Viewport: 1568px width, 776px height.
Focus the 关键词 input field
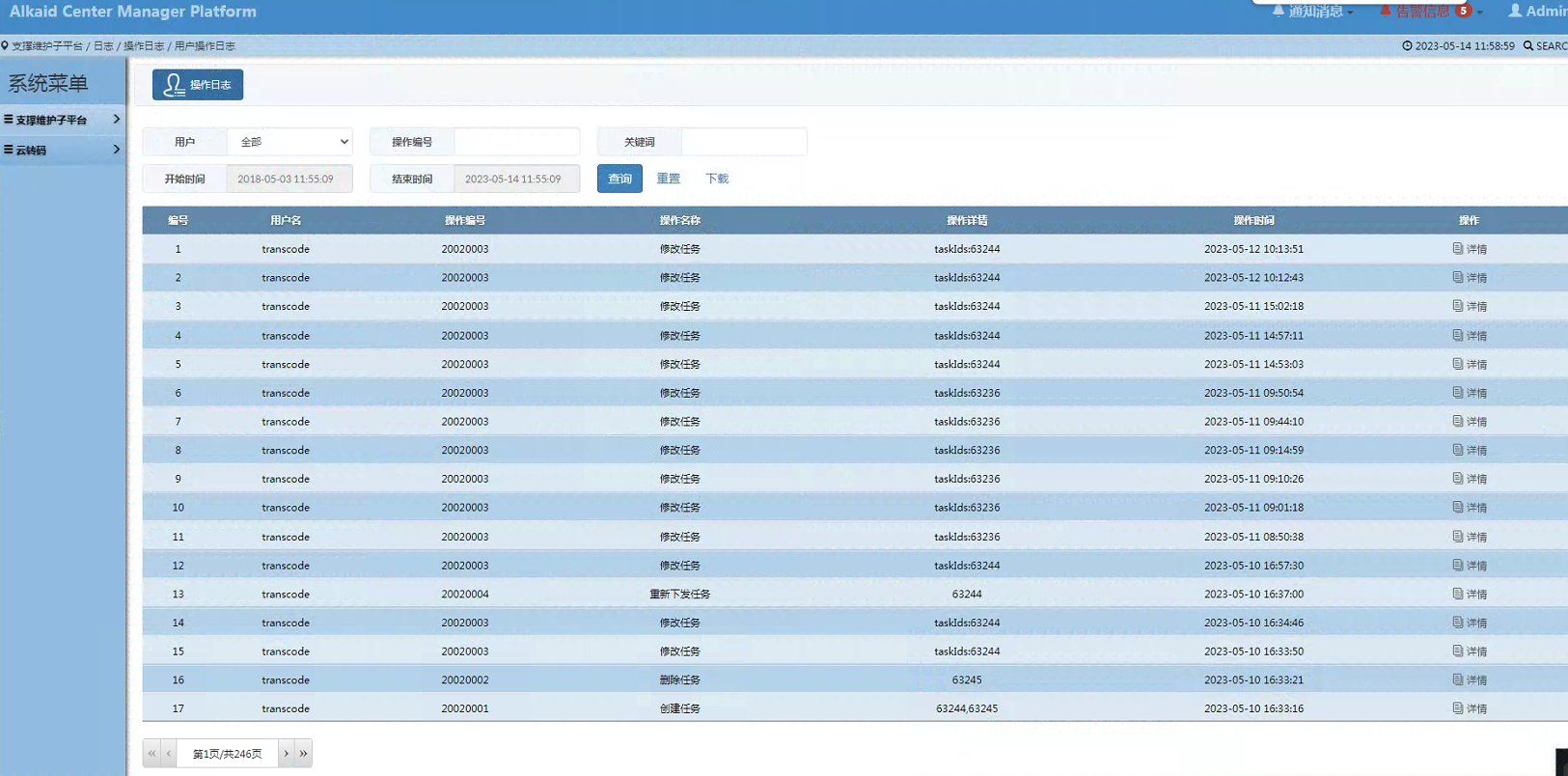pyautogui.click(x=744, y=142)
